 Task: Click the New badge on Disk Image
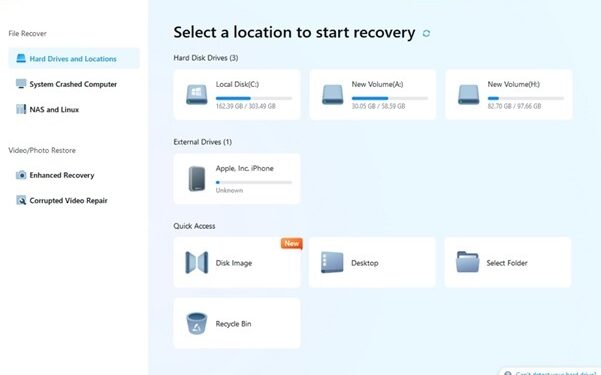[x=292, y=243]
